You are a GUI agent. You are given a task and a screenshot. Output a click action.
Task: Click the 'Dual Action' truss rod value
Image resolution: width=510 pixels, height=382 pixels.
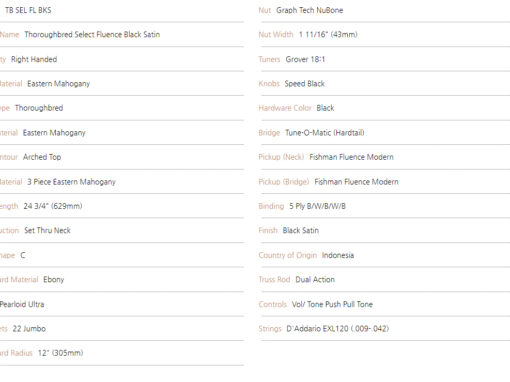click(x=315, y=280)
